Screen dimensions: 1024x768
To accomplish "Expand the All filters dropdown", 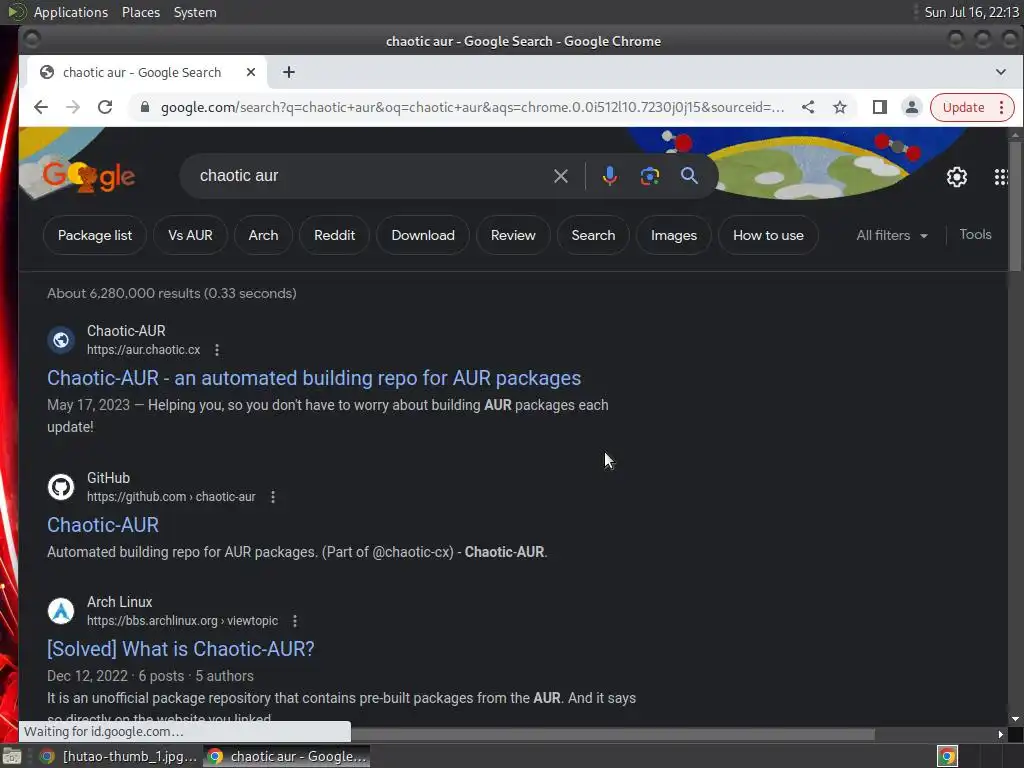I will (x=892, y=235).
